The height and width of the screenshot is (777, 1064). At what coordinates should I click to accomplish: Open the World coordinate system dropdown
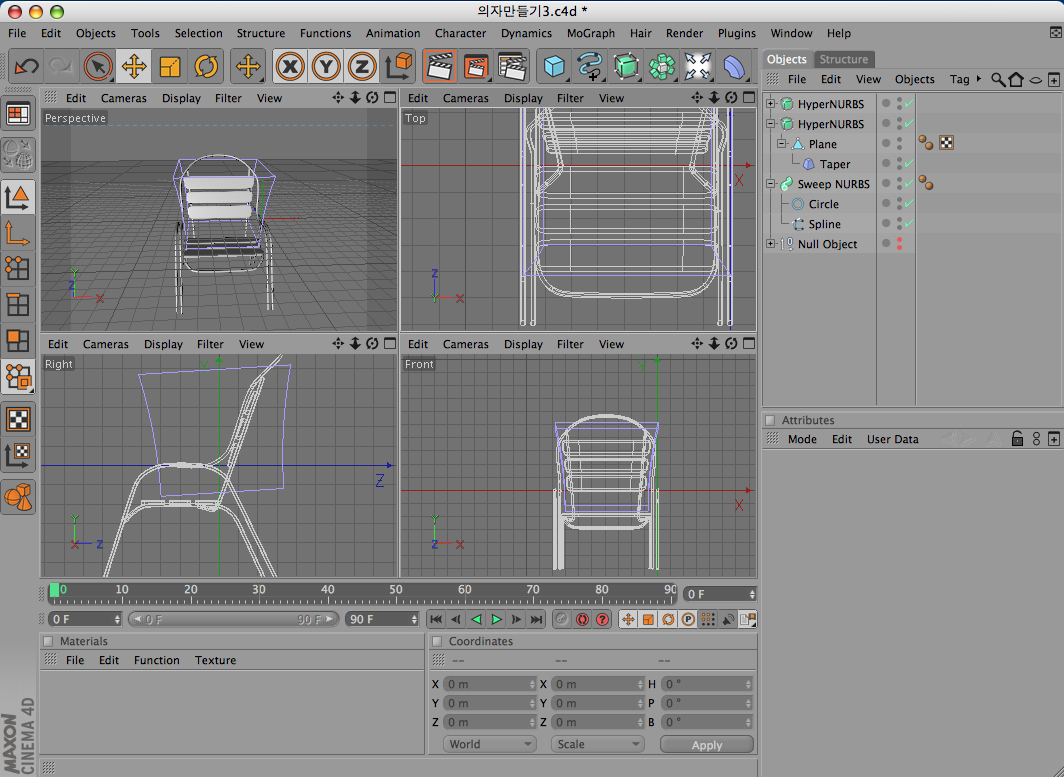[x=489, y=744]
